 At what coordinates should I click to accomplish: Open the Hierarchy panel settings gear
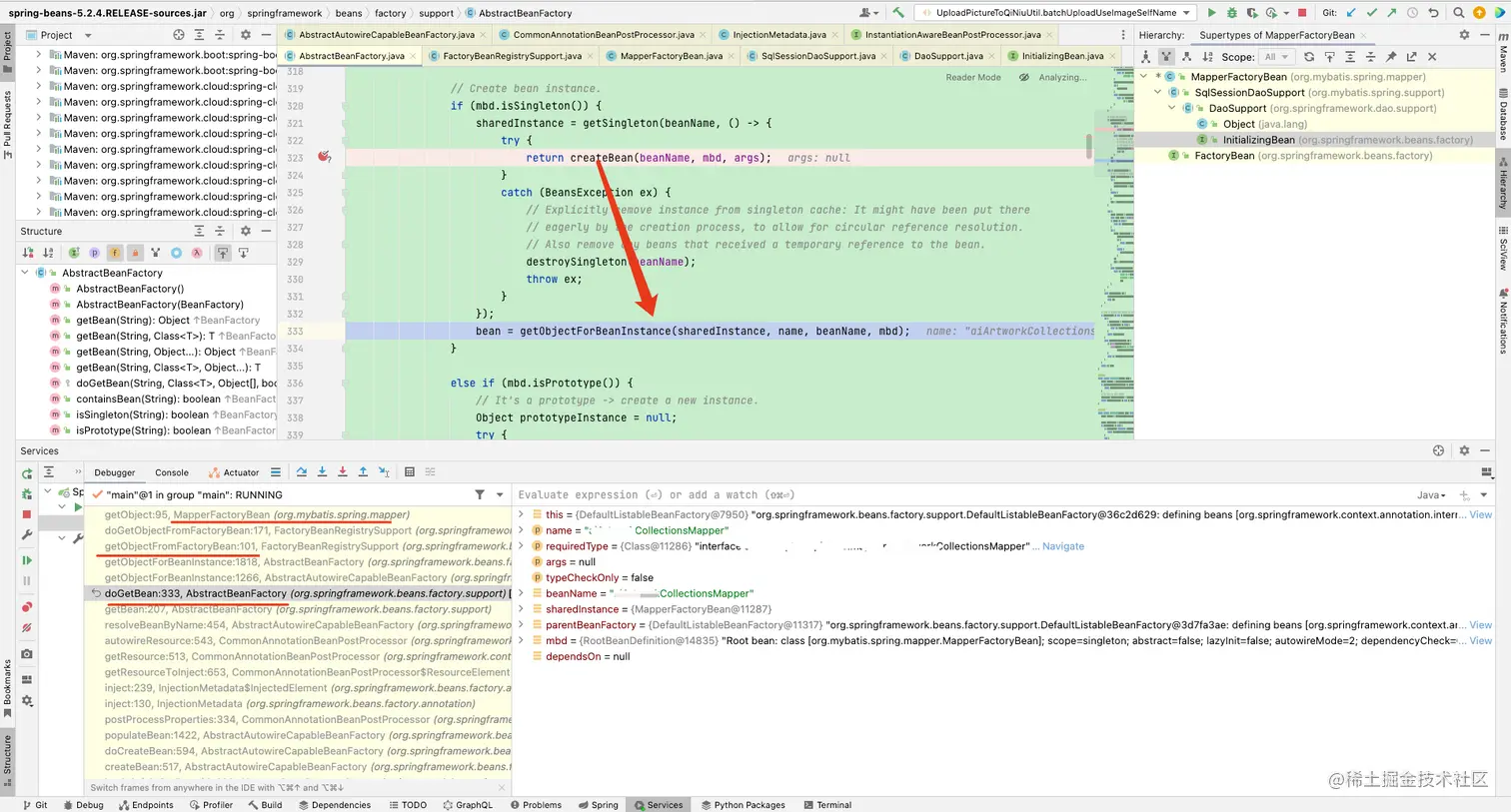1464,35
